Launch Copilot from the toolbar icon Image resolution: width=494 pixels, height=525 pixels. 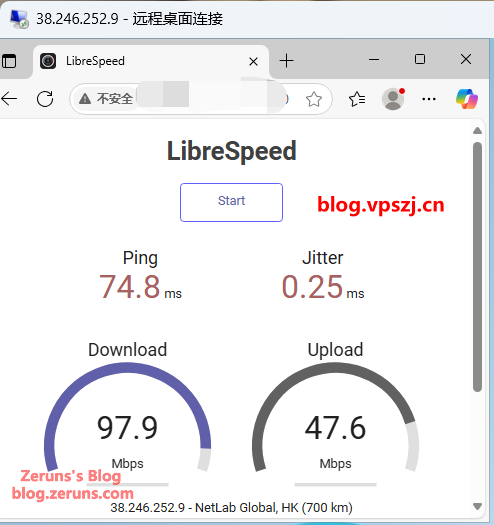[x=467, y=99]
